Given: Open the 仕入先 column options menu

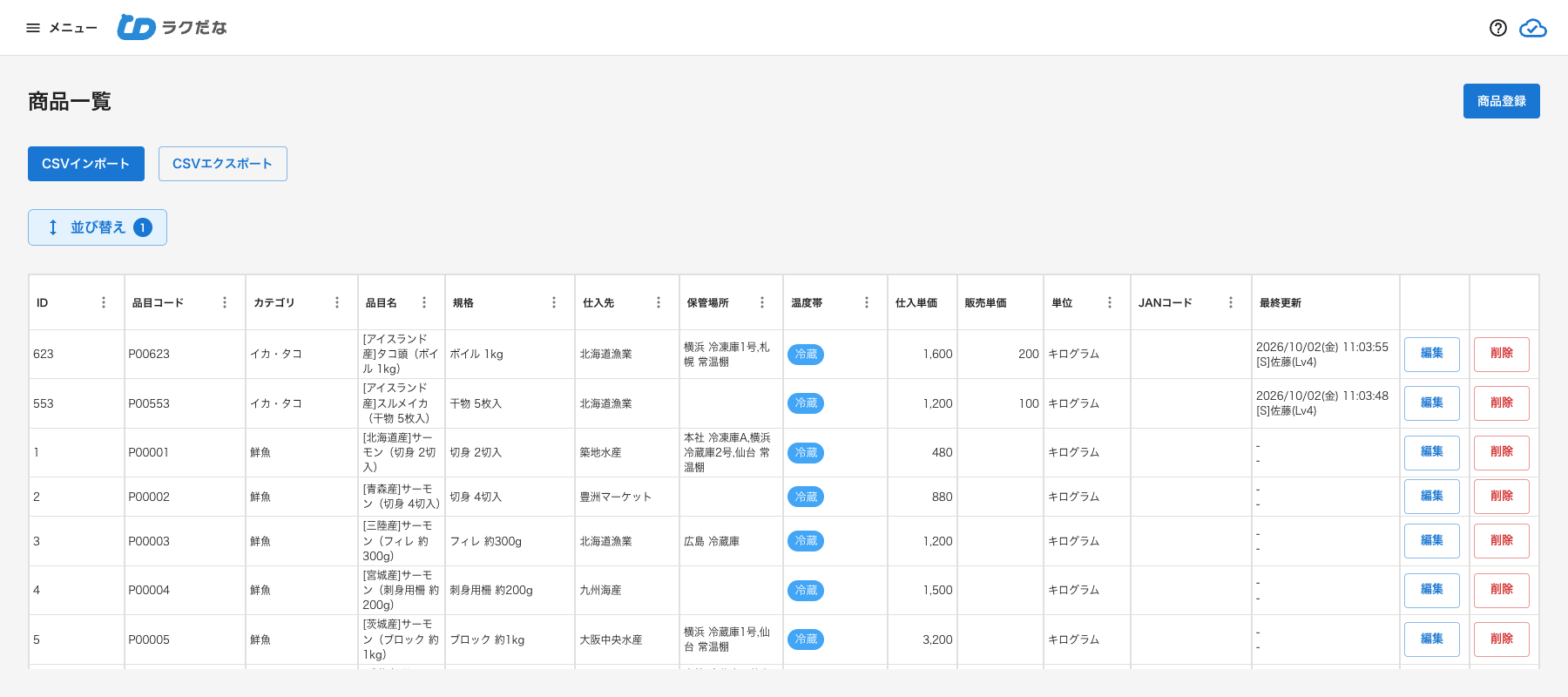Looking at the screenshot, I should point(659,302).
